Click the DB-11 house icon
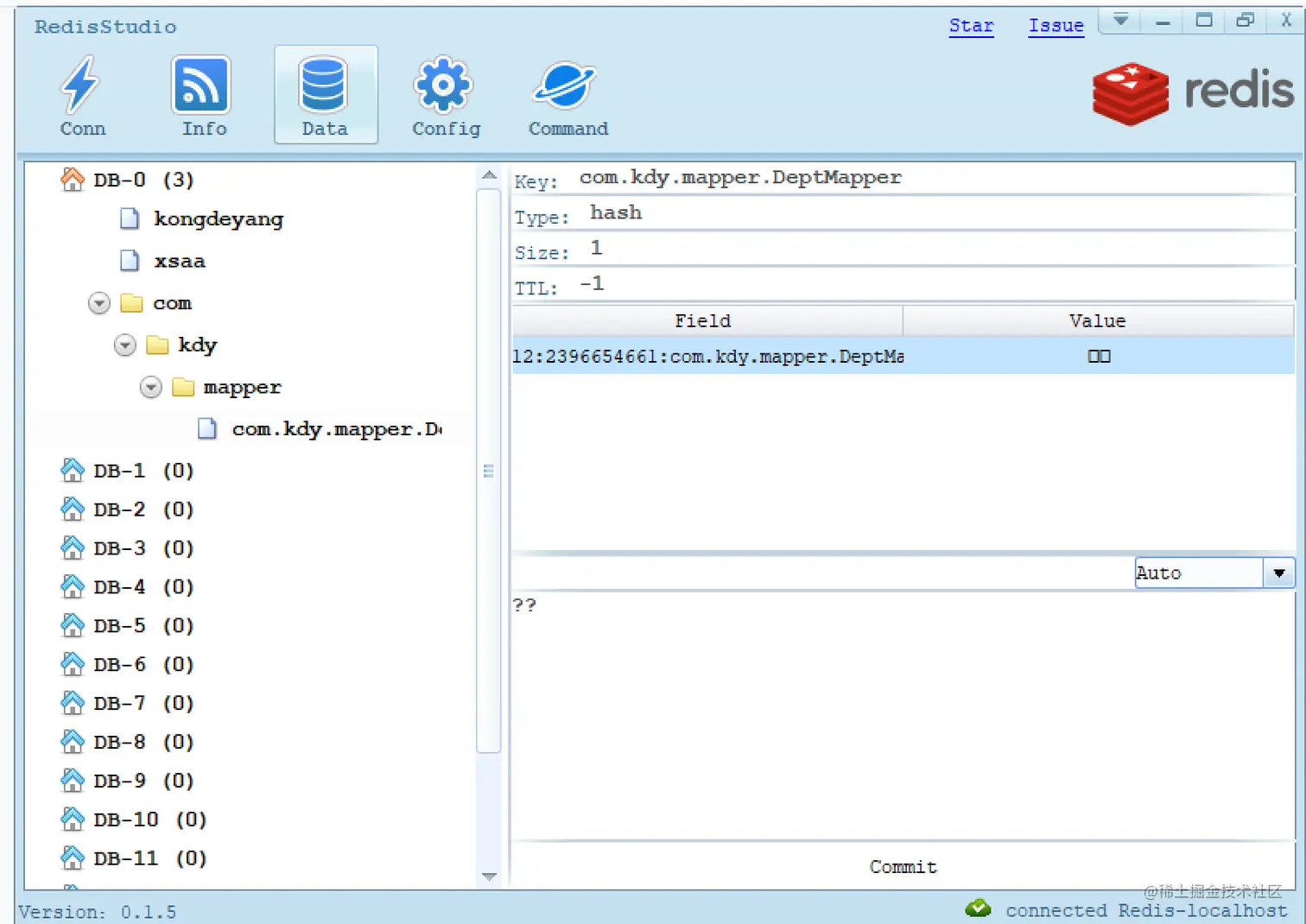This screenshot has height=924, width=1306. (73, 858)
